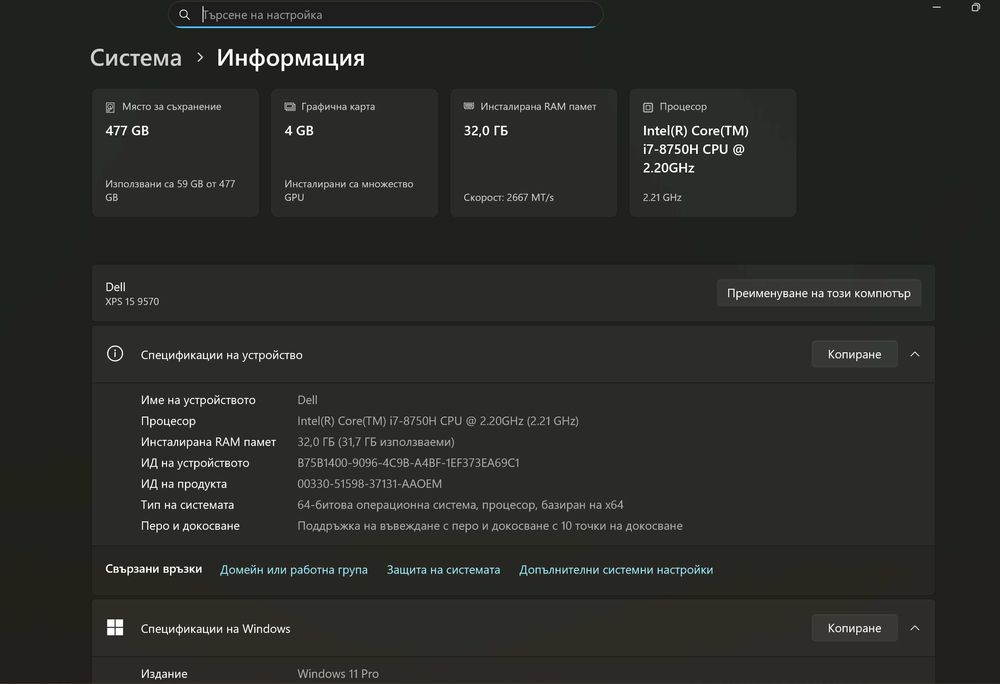1000x684 pixels.
Task: Restore down the Settings window
Action: pos(976,8)
